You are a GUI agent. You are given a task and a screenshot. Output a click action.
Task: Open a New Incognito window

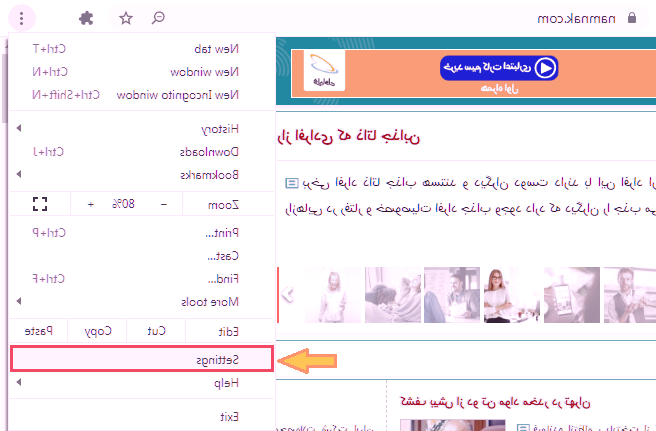tap(141, 95)
